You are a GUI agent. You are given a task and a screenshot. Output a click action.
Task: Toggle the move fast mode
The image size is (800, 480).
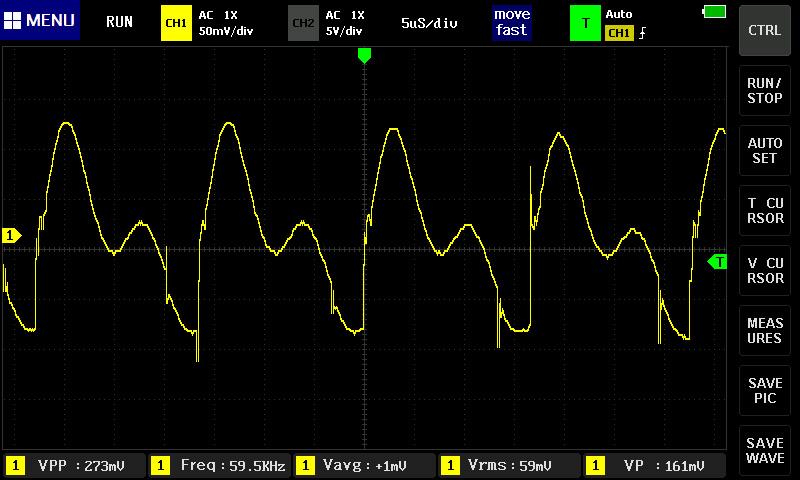click(x=512, y=22)
